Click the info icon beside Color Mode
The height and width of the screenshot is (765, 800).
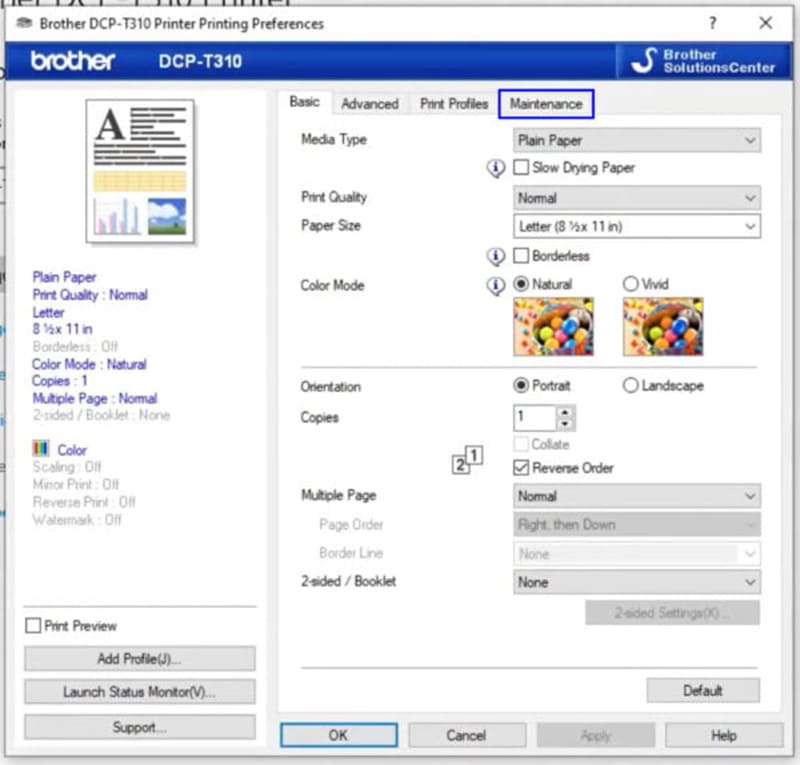click(495, 285)
